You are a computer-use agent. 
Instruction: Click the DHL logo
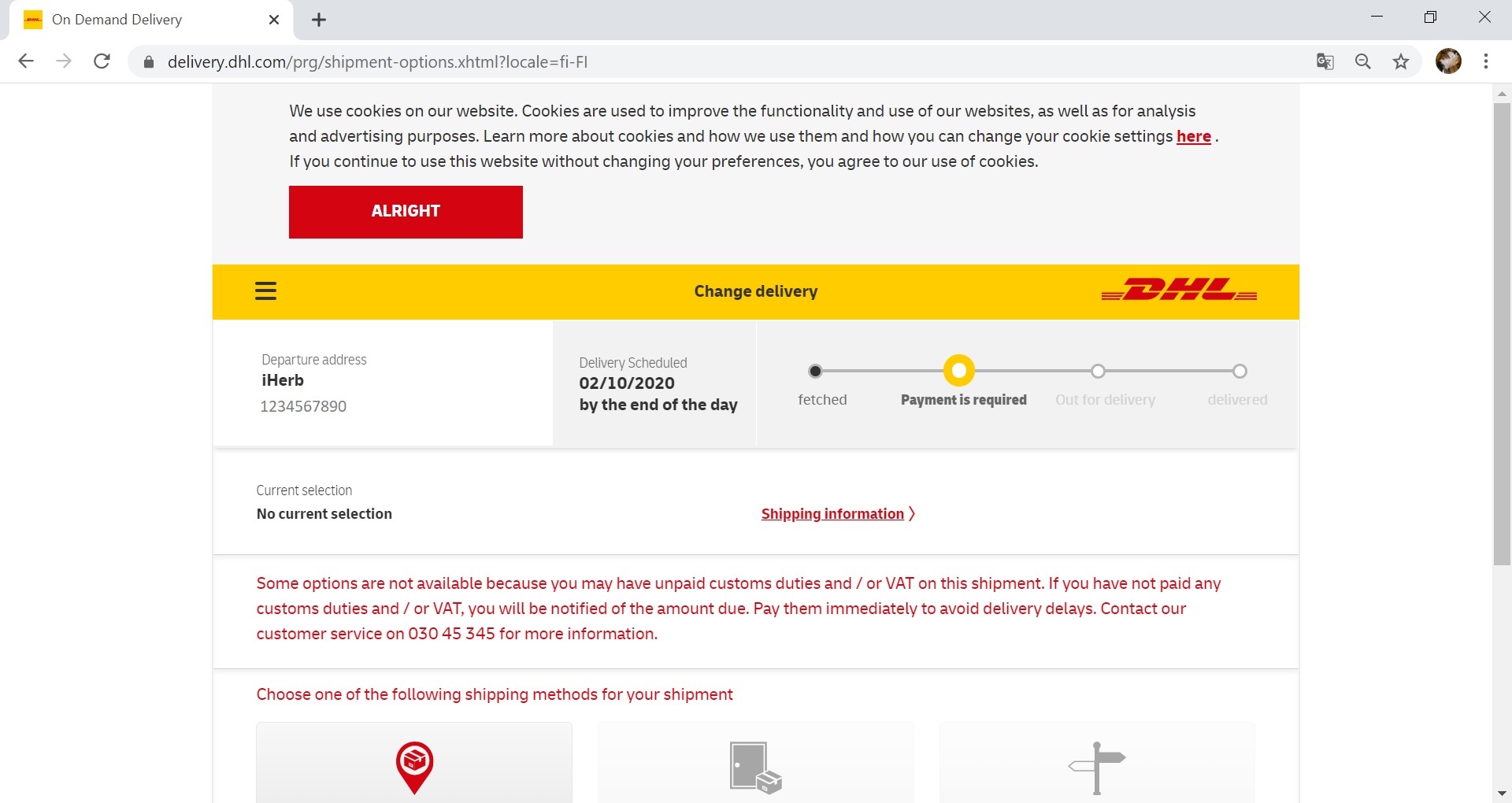point(1179,289)
